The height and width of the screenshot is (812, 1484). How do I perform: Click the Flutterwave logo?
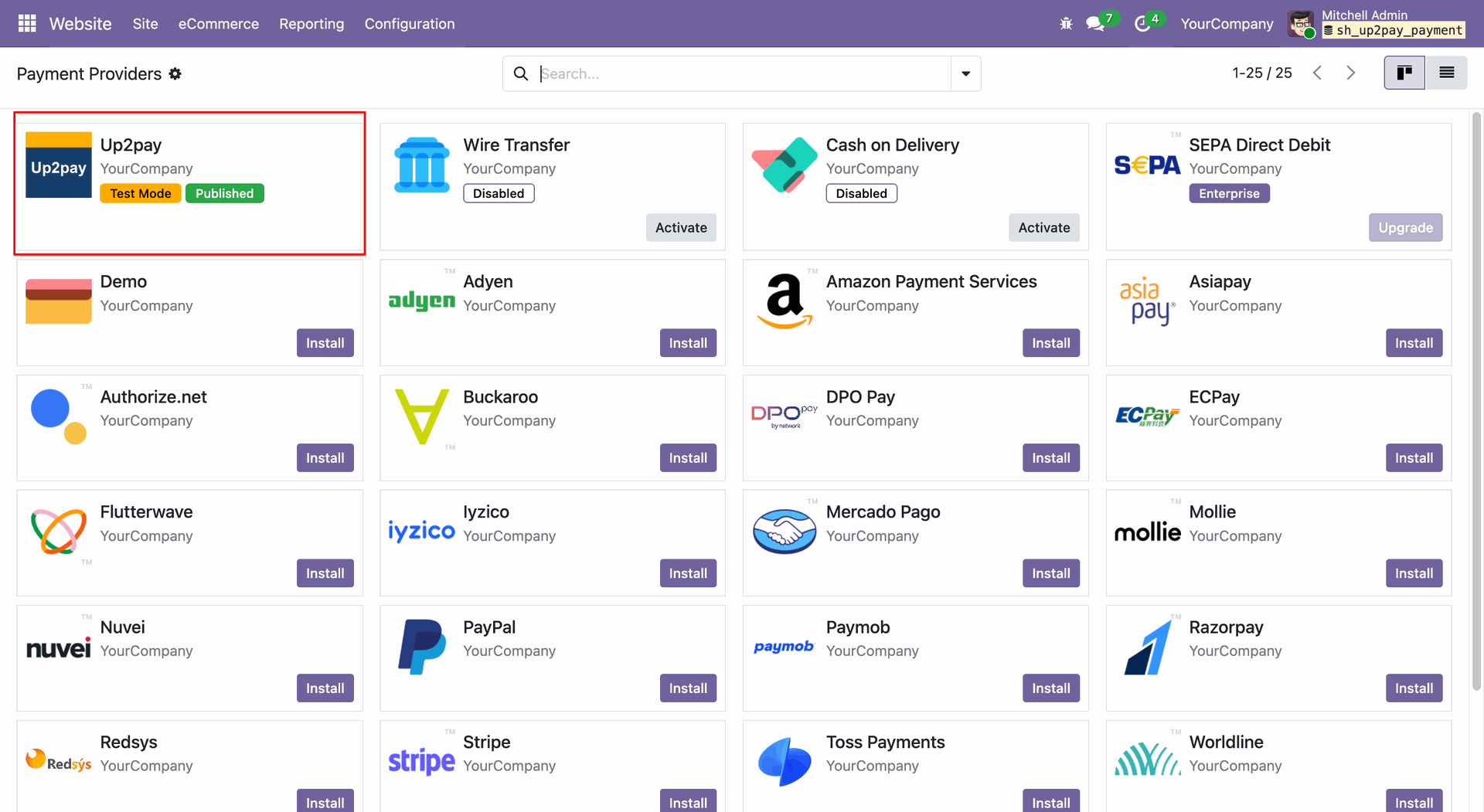(x=59, y=532)
